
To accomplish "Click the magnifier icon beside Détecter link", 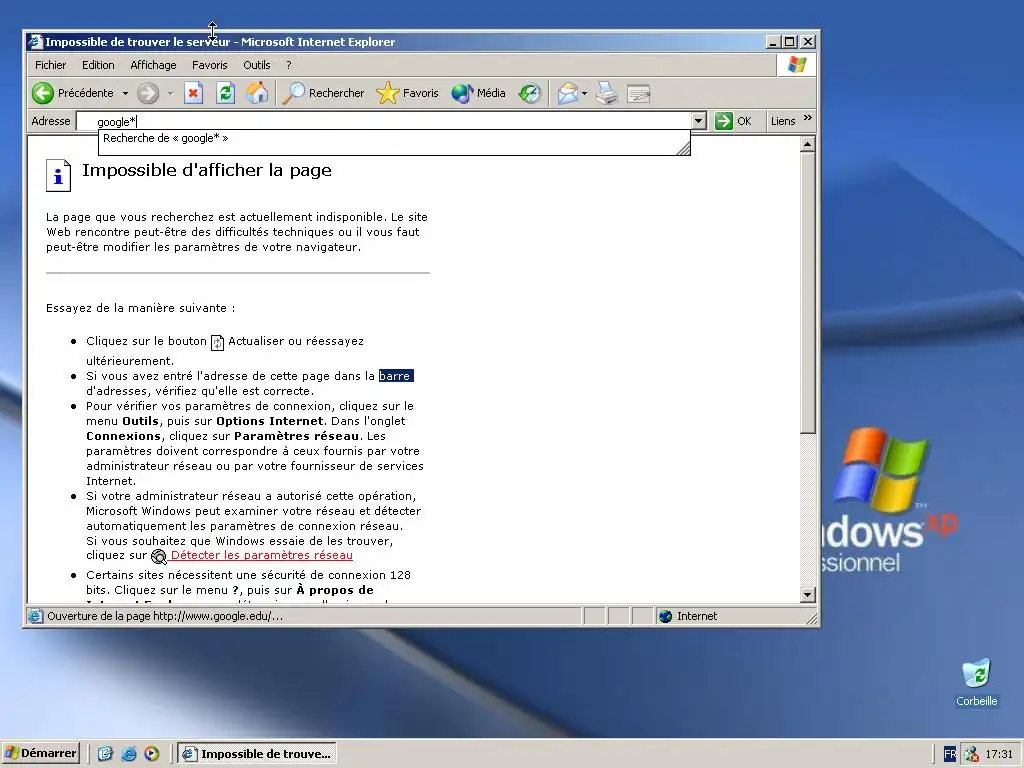I will 159,556.
